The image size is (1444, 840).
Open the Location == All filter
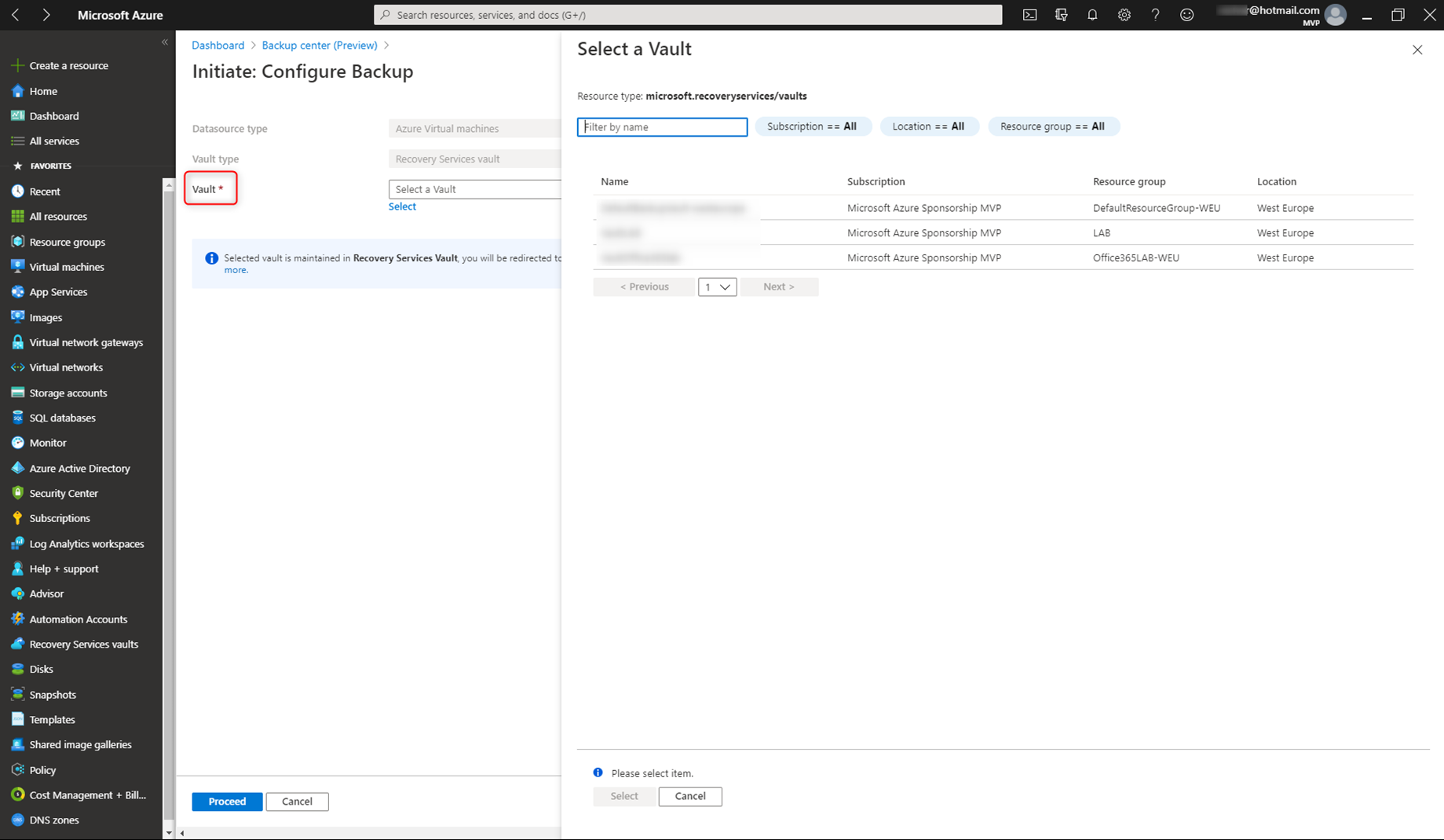[929, 126]
